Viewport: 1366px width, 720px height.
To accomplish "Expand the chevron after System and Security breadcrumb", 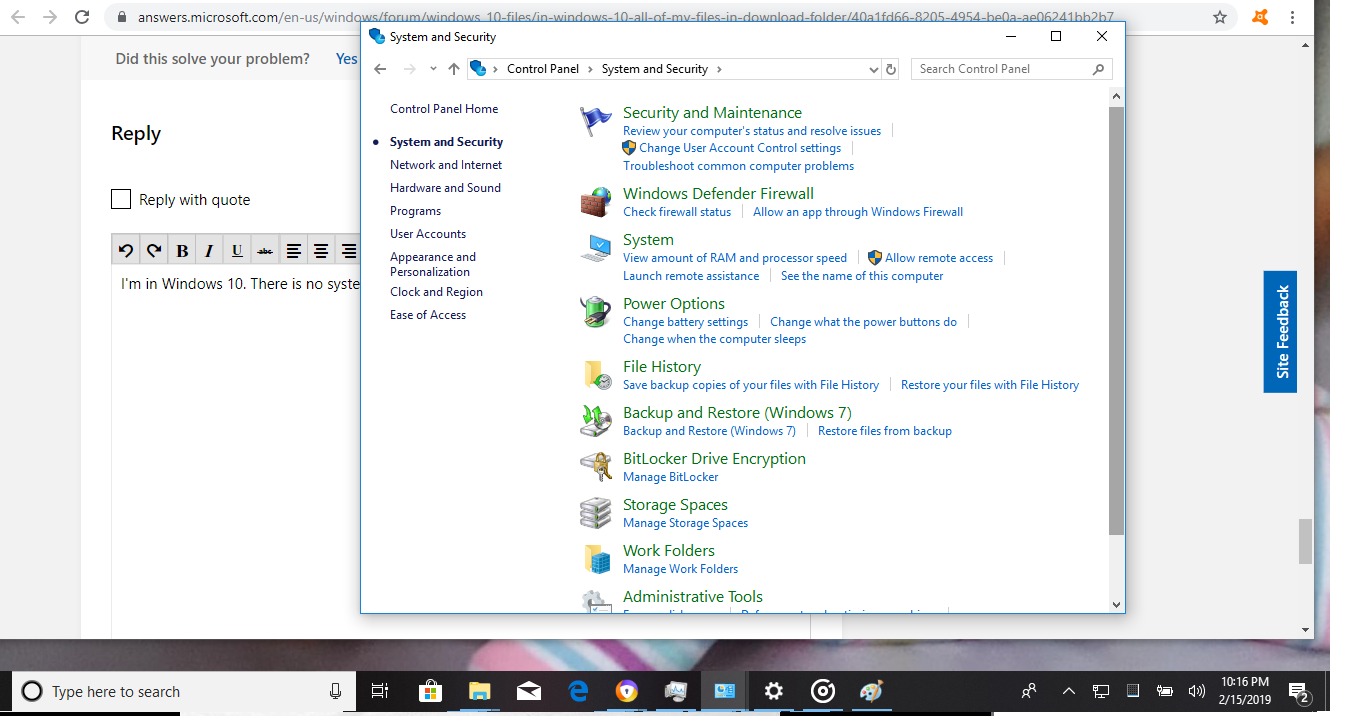I will click(719, 69).
